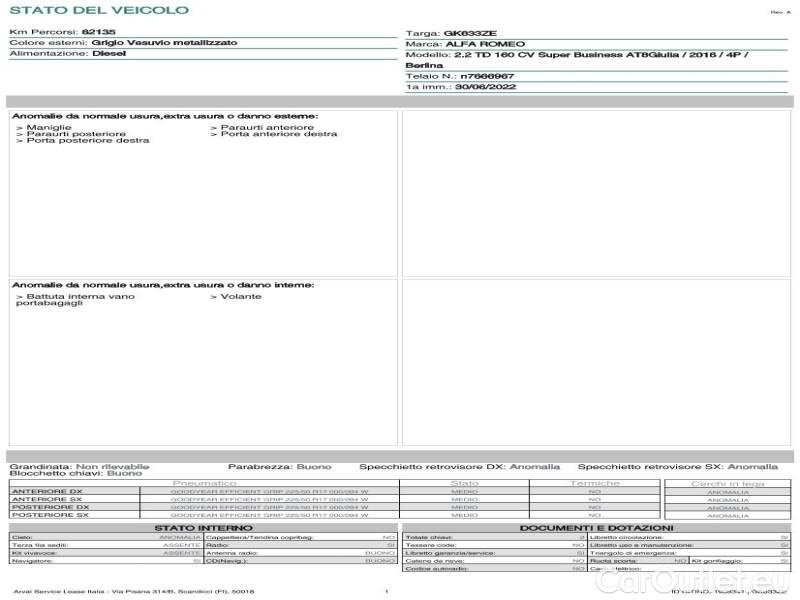This screenshot has height=600, width=800.
Task: Select the Paraurti anteriore anomaly entry
Action: [266, 128]
